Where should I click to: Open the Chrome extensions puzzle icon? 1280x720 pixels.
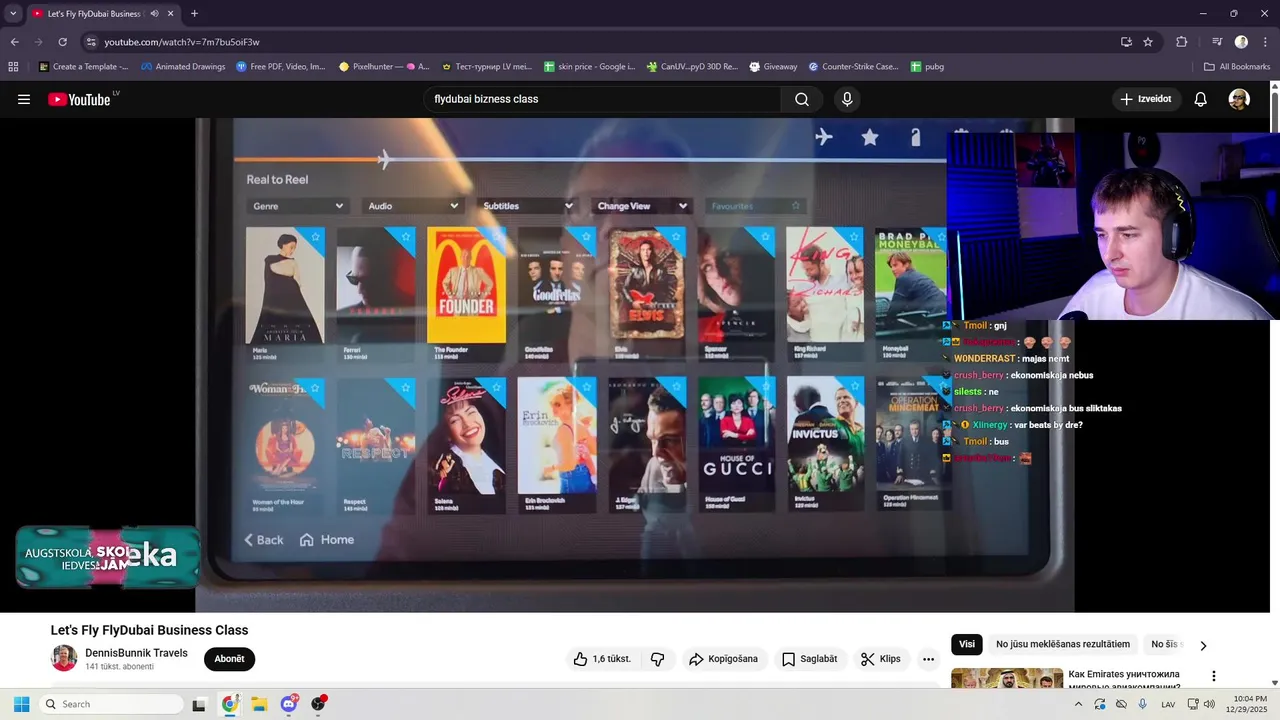pyautogui.click(x=1182, y=42)
